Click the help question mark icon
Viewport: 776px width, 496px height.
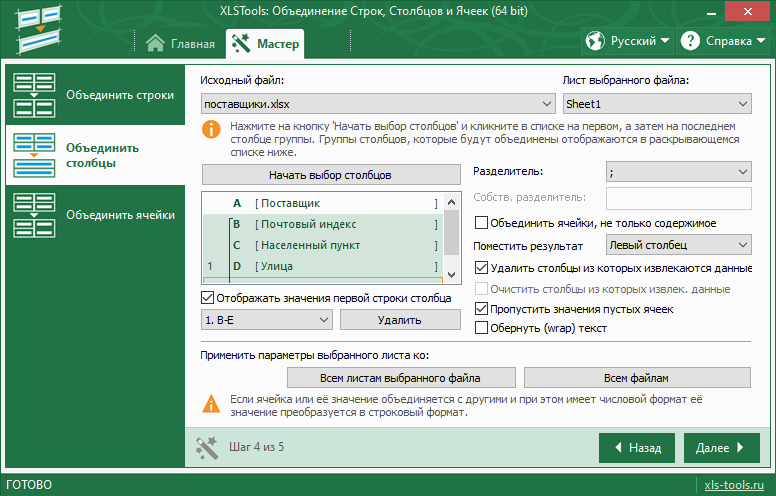[x=690, y=41]
